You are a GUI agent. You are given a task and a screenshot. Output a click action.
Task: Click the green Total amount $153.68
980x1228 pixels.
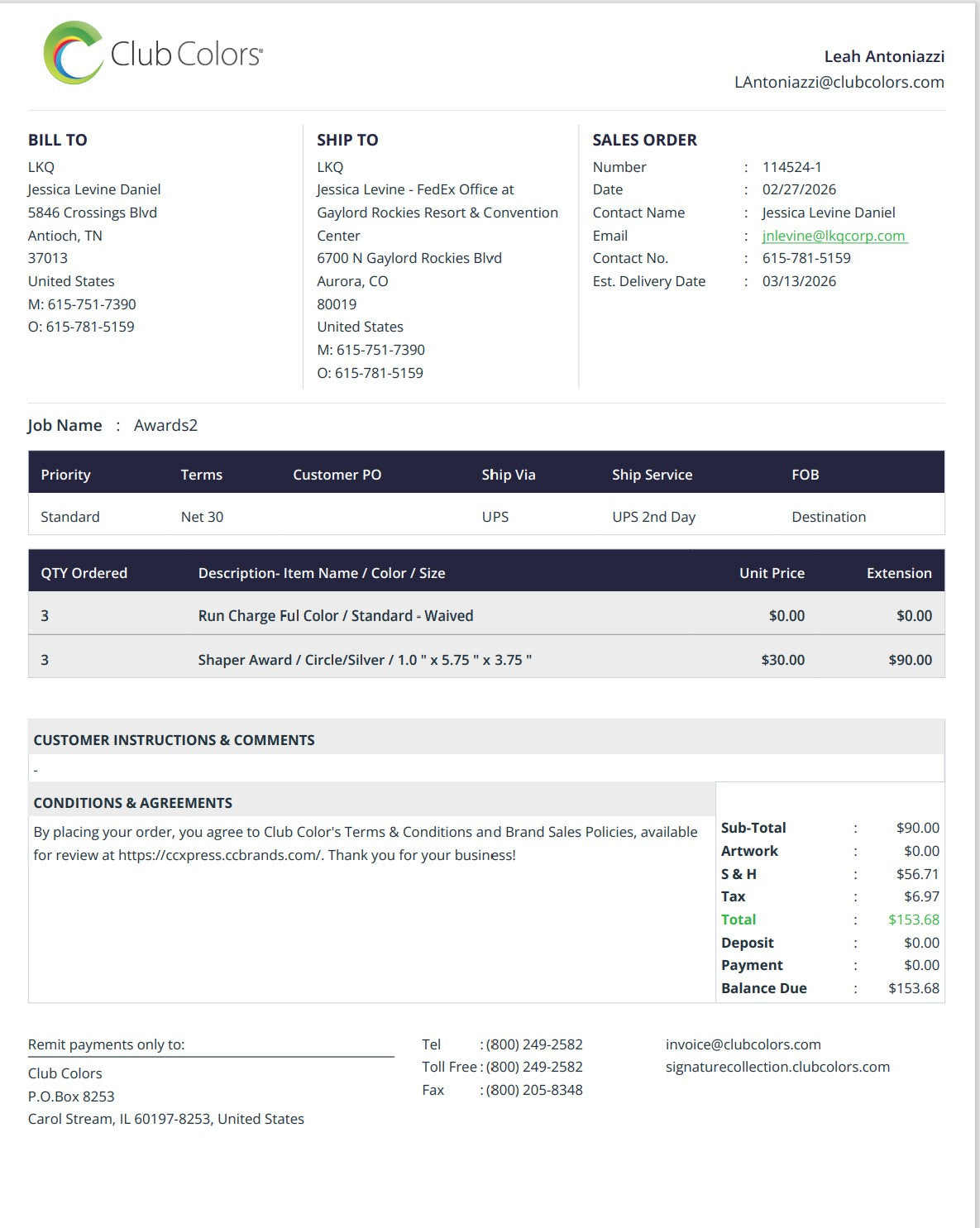[x=913, y=920]
